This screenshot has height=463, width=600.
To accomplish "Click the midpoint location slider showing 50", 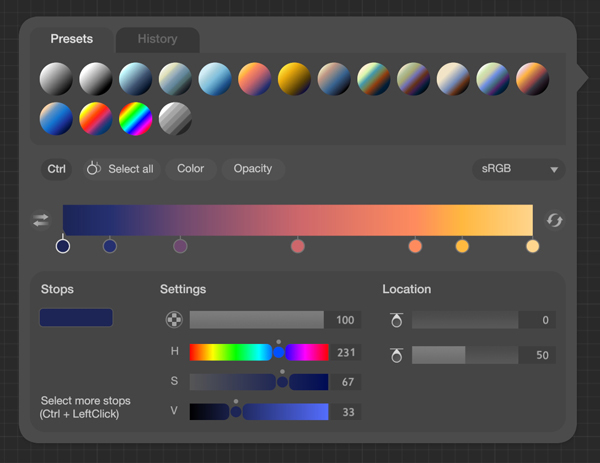I will [465, 355].
